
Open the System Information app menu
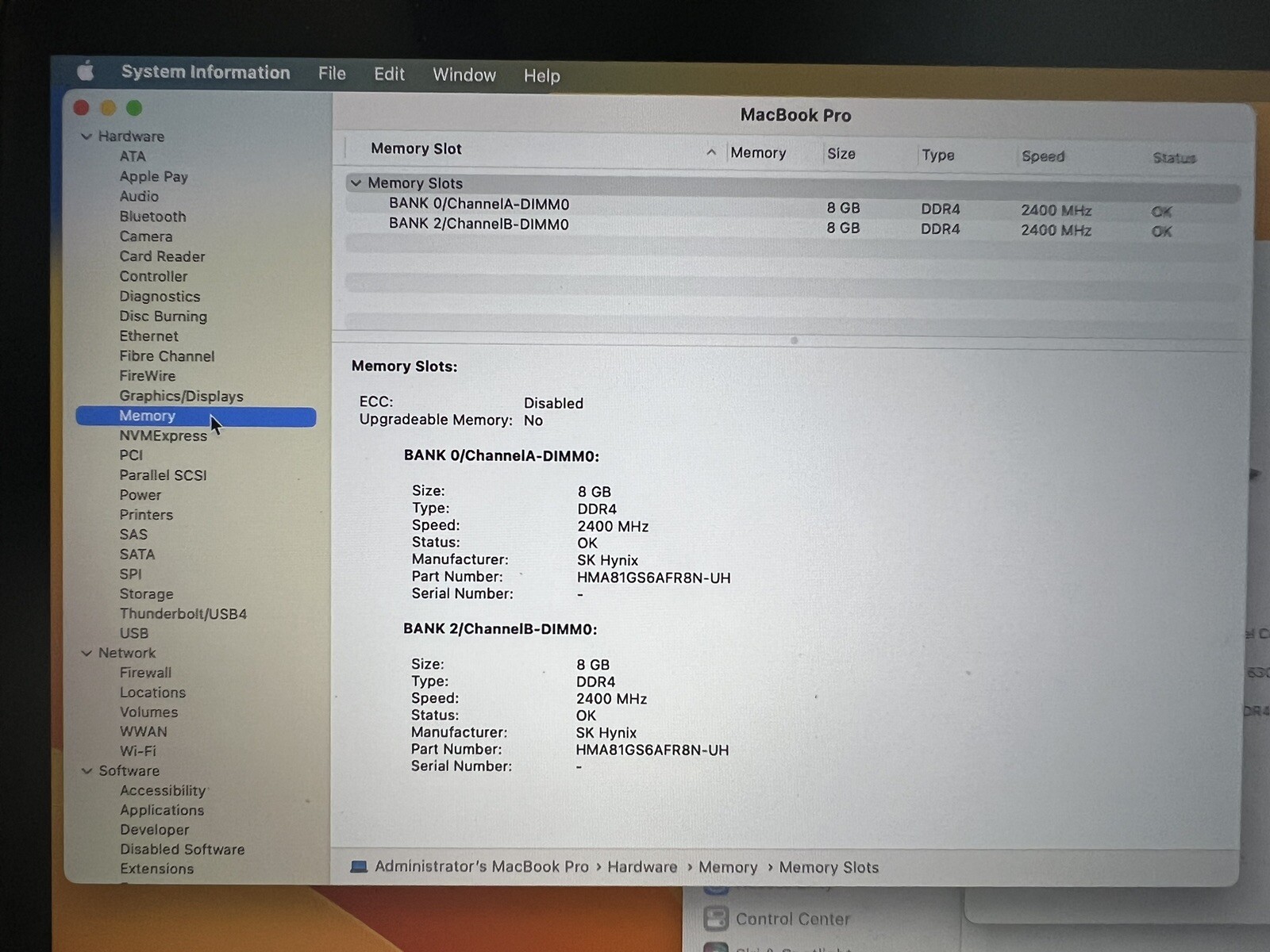coord(206,72)
